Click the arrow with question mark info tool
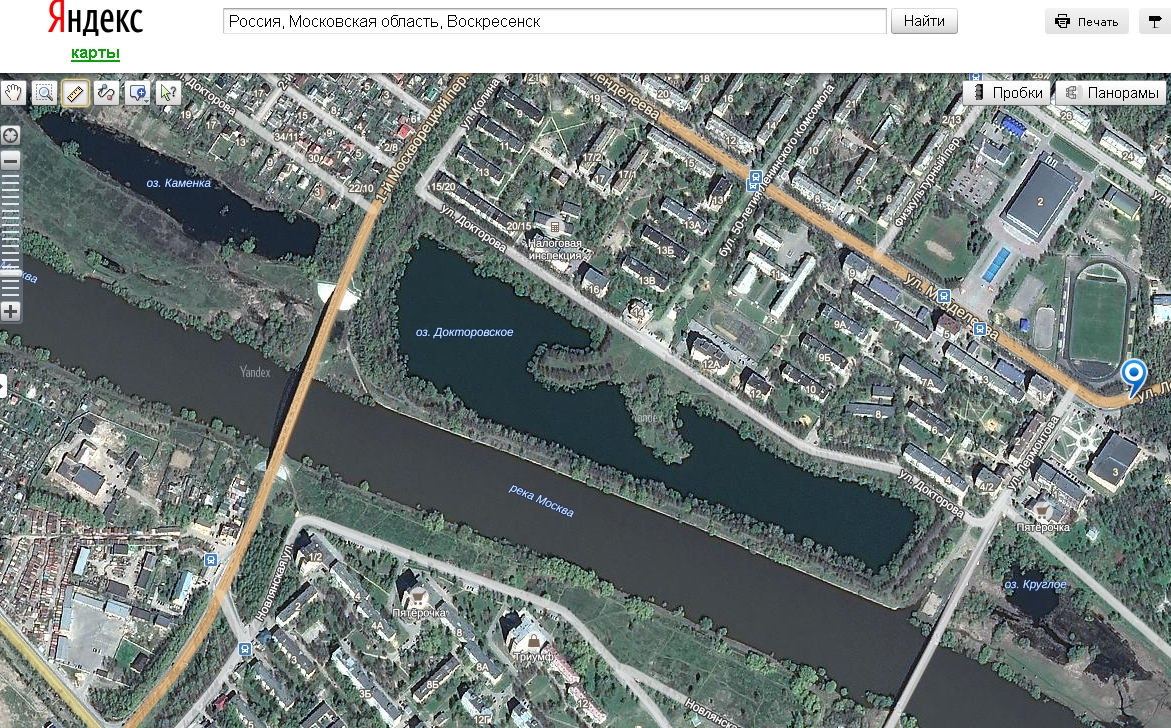The width and height of the screenshot is (1171, 728). click(168, 93)
